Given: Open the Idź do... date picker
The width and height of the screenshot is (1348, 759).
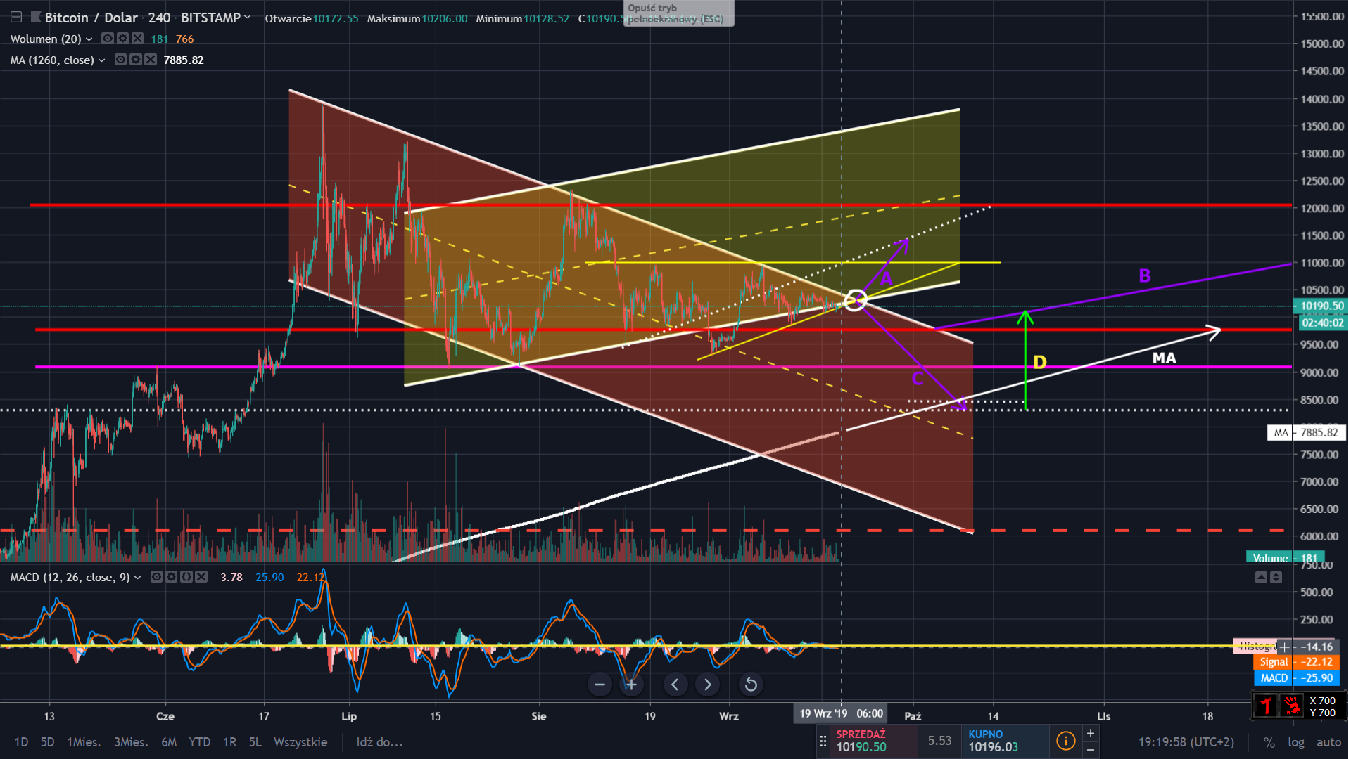Looking at the screenshot, I should click(x=381, y=742).
